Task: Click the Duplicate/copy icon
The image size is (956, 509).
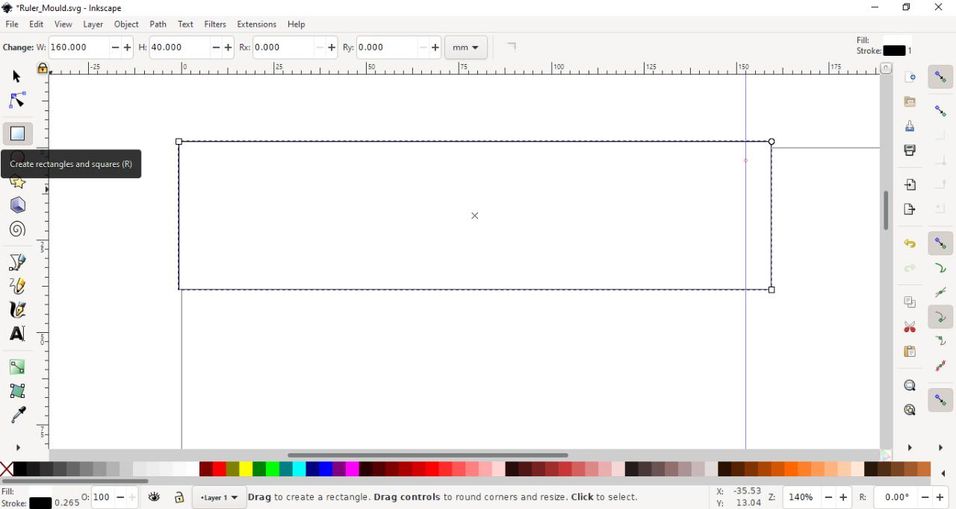Action: point(910,302)
